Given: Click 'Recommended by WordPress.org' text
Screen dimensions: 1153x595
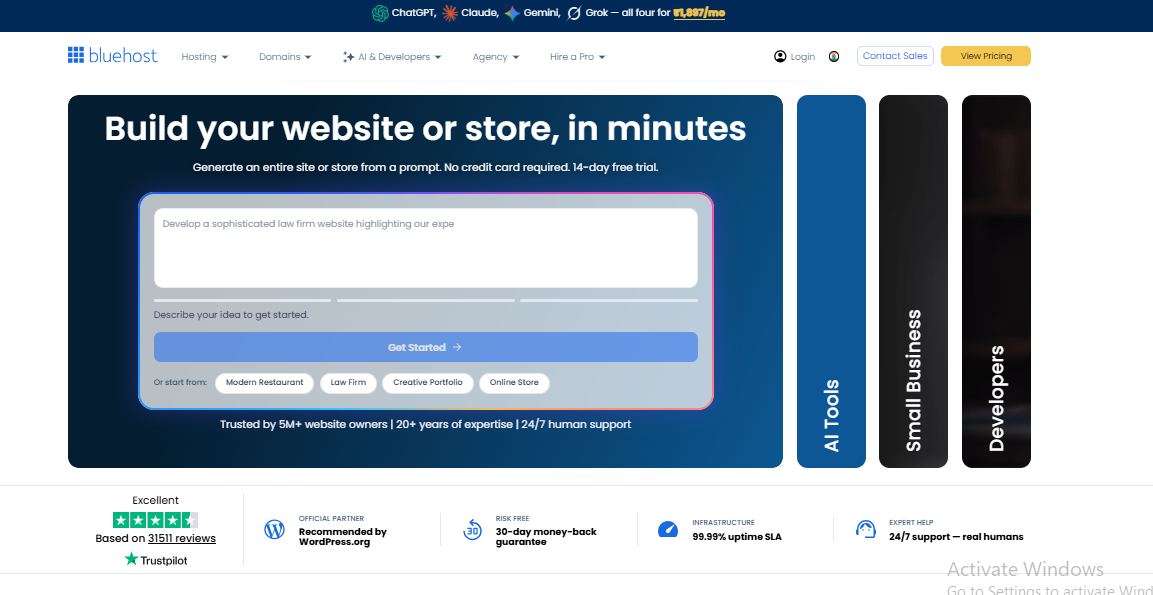Looking at the screenshot, I should (343, 537).
